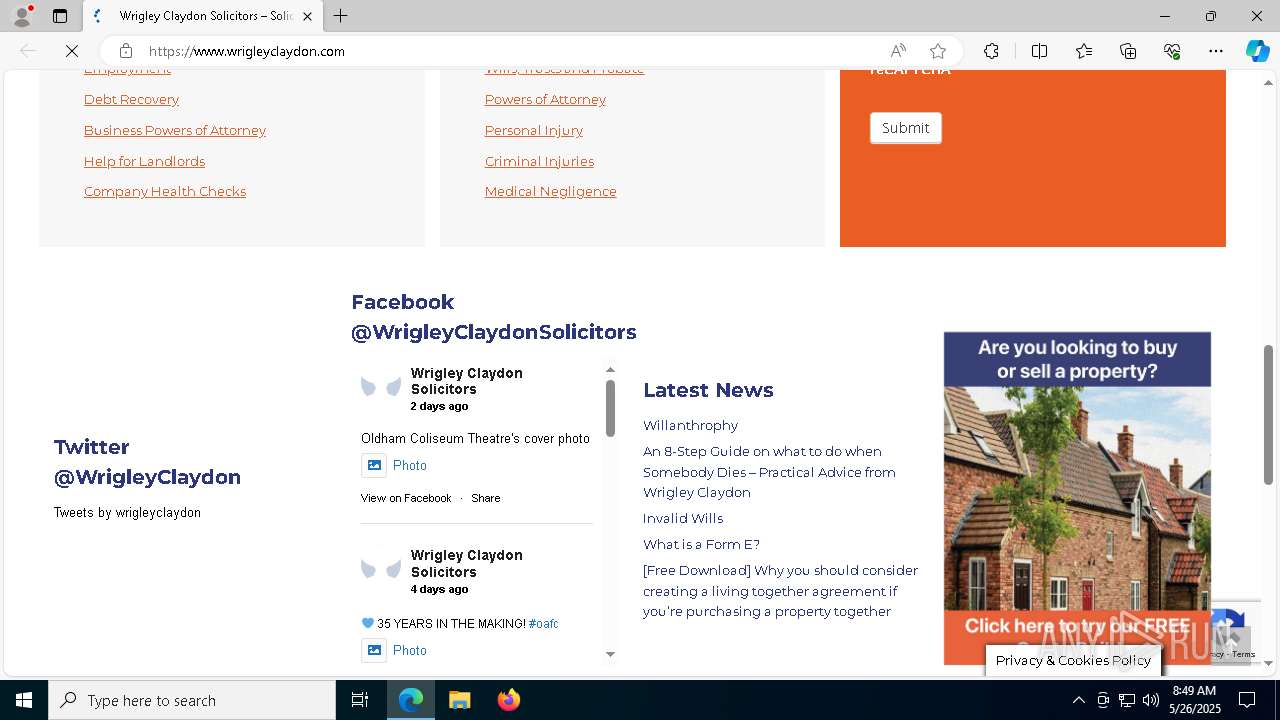Open the Extensions menu
The image size is (1280, 720).
pyautogui.click(x=991, y=51)
